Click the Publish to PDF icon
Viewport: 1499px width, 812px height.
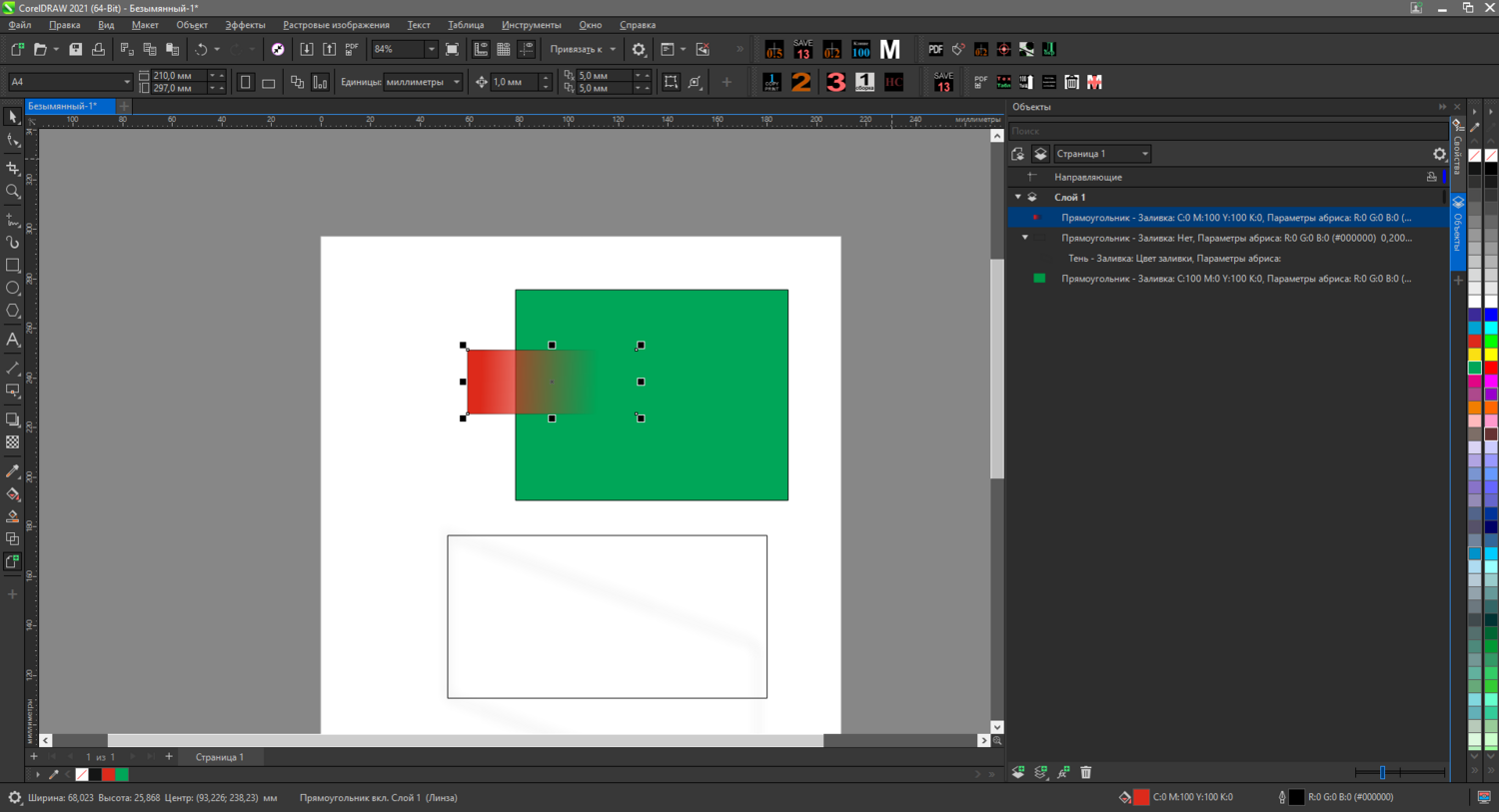click(352, 49)
